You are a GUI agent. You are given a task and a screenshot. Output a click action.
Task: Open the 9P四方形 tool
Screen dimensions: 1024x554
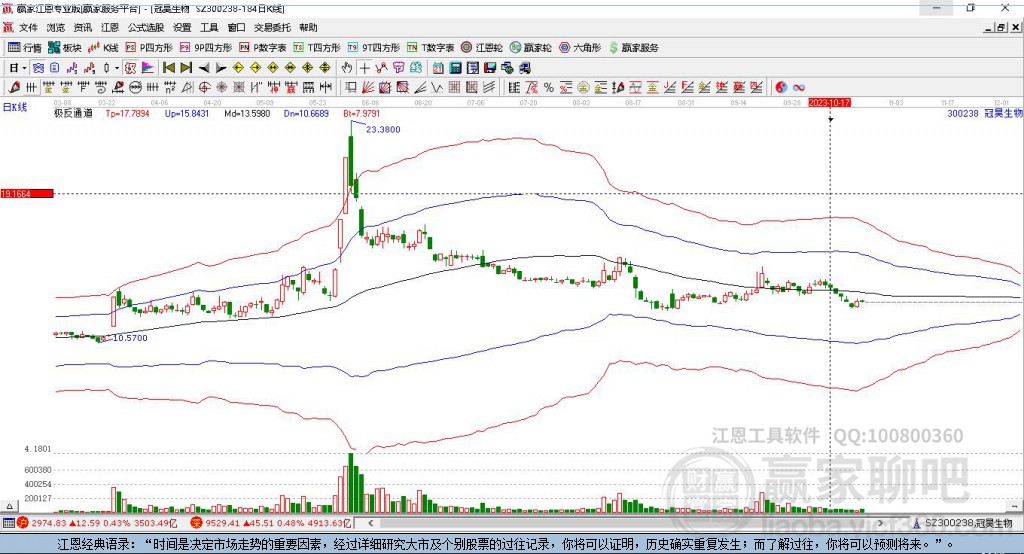click(206, 48)
